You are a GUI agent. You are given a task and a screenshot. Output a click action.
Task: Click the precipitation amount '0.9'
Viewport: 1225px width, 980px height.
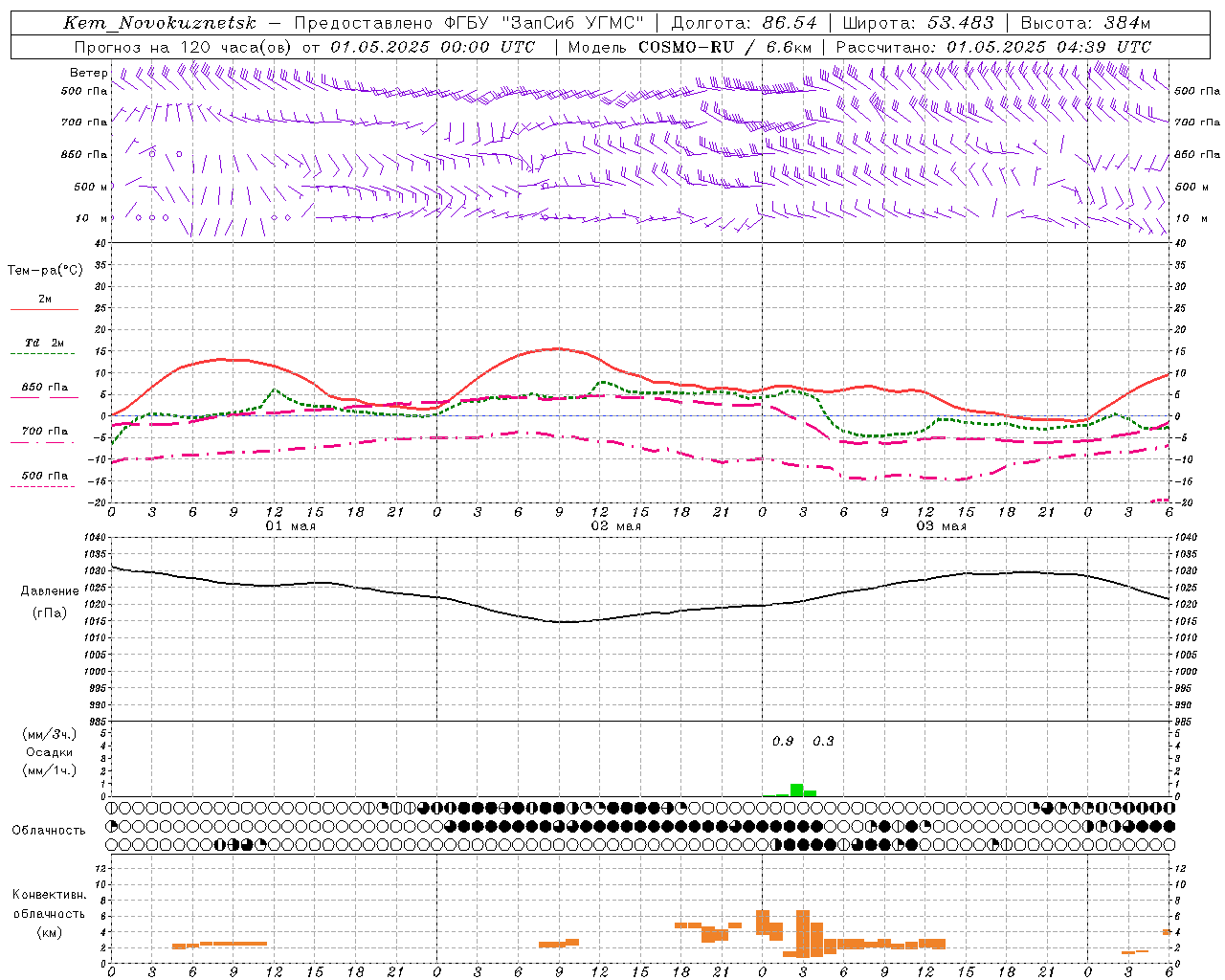click(x=783, y=741)
